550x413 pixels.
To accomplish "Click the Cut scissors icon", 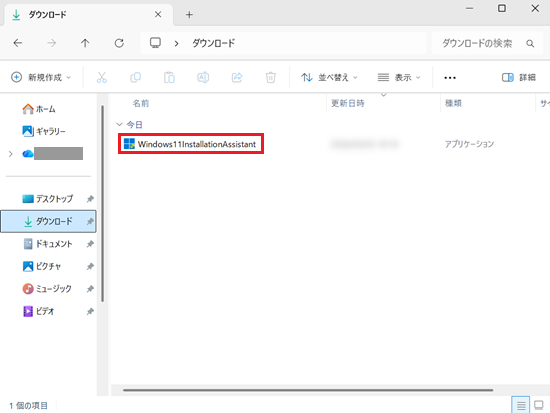I will 102,77.
